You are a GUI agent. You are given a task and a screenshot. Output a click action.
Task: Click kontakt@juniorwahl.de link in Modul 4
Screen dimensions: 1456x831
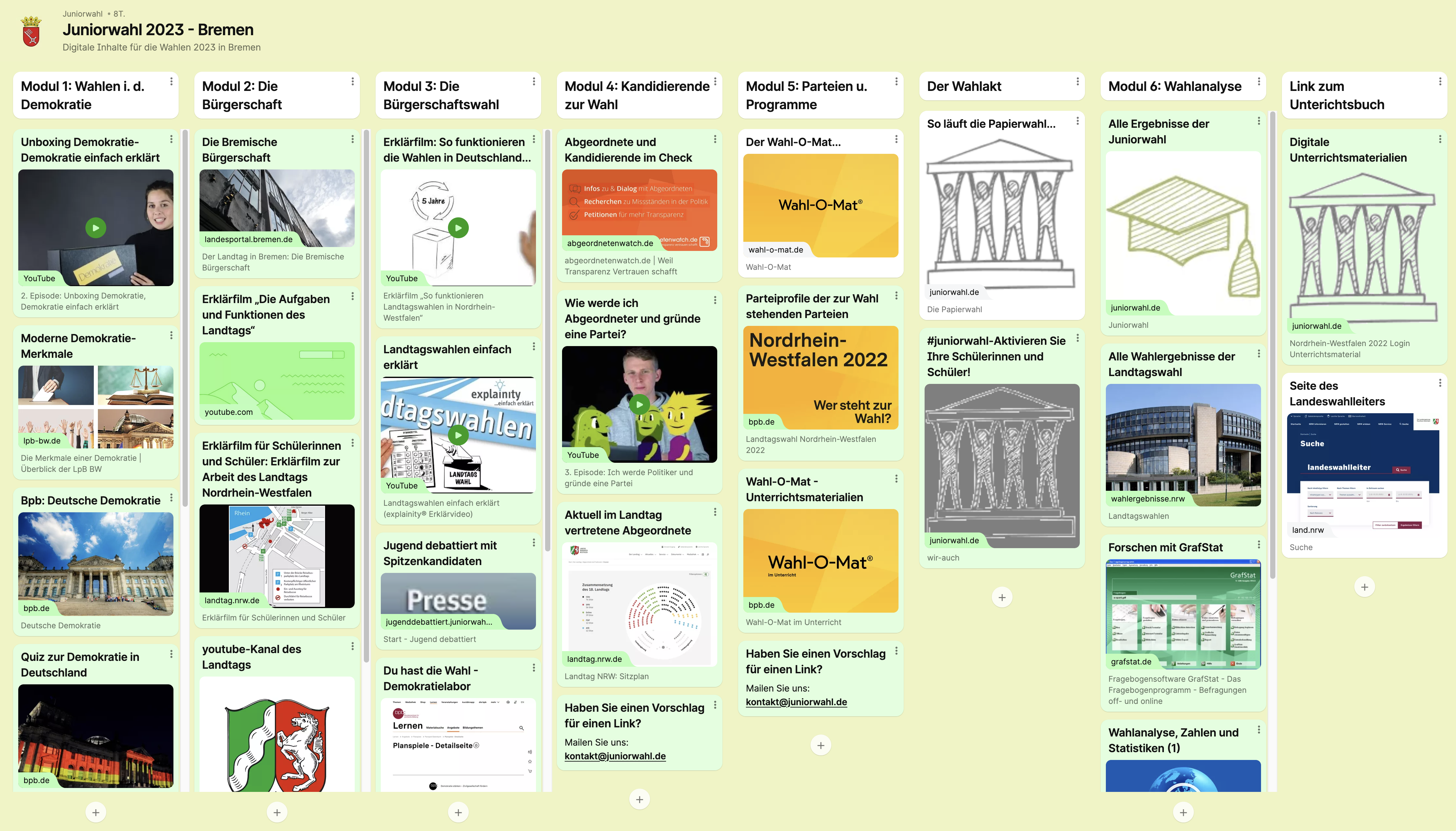tap(615, 756)
